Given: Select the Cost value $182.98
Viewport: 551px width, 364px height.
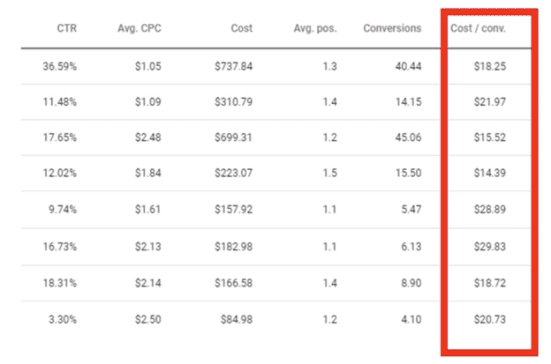Looking at the screenshot, I should (233, 247).
